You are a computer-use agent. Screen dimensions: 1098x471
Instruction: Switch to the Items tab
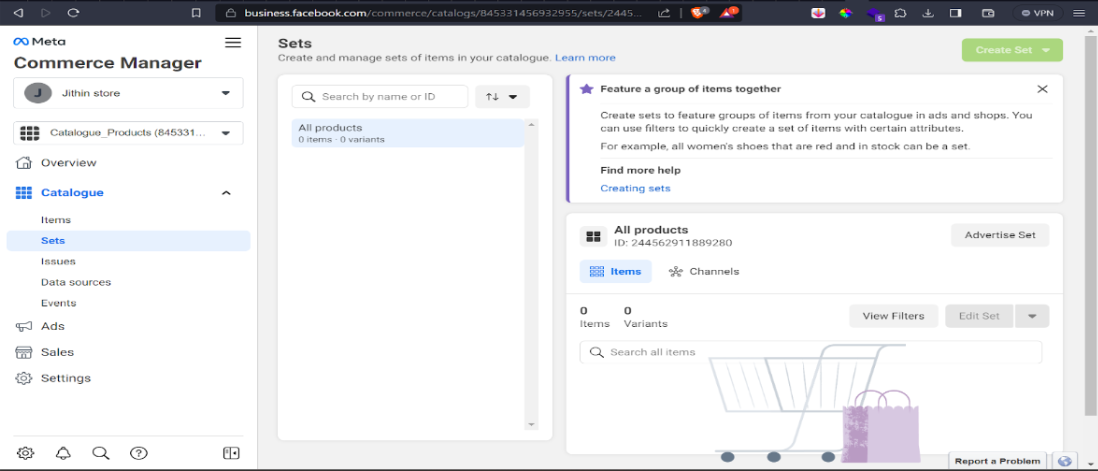pos(616,272)
